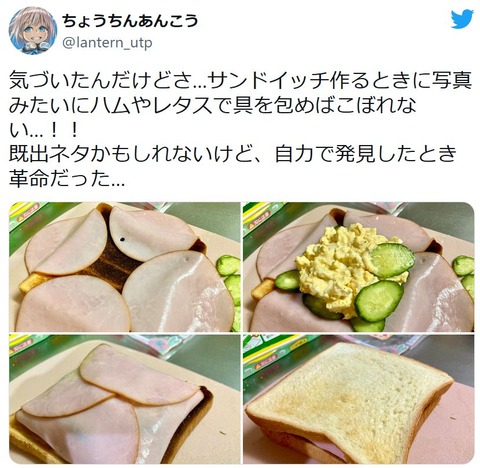Click the final tweet line 革命だった…
This screenshot has width=480, height=468.
pyautogui.click(x=67, y=180)
